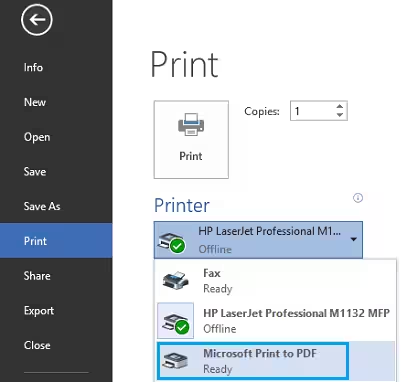Viewport: 402px width, 382px height.
Task: Increase copies with the up arrow
Action: click(x=340, y=107)
